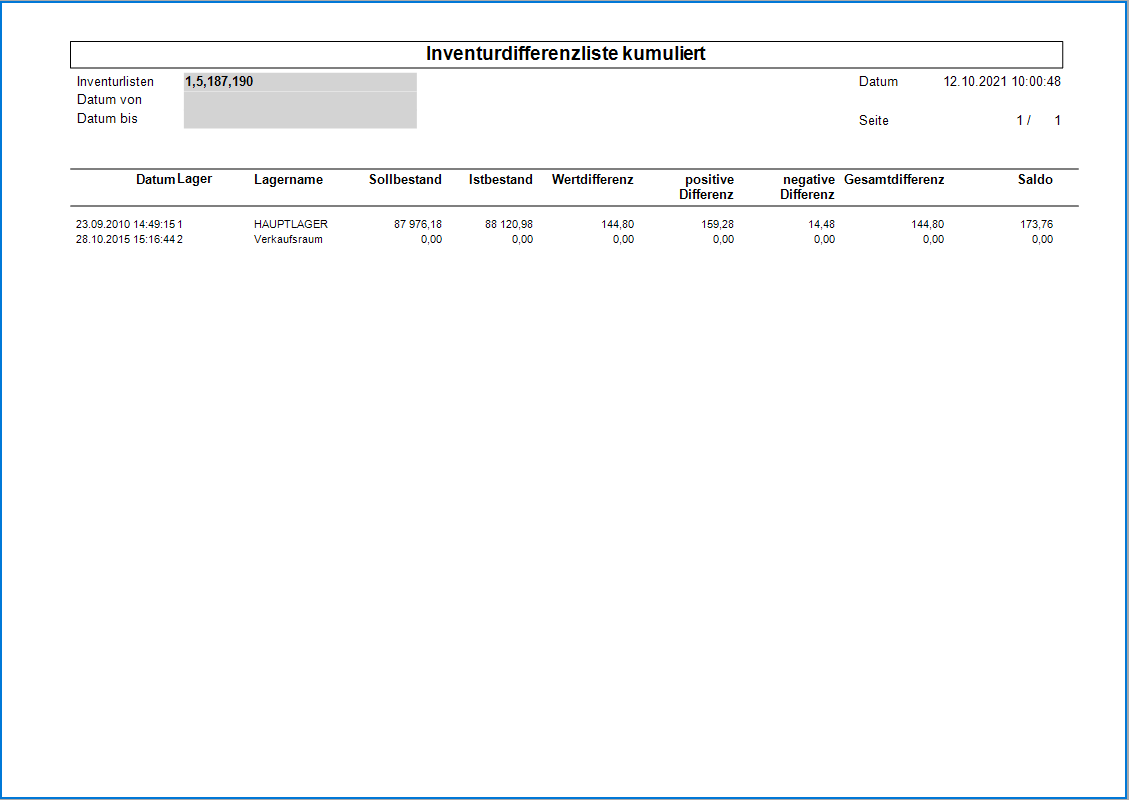Click the print timestamp 12.10.2021 10:00:48

point(1002,82)
